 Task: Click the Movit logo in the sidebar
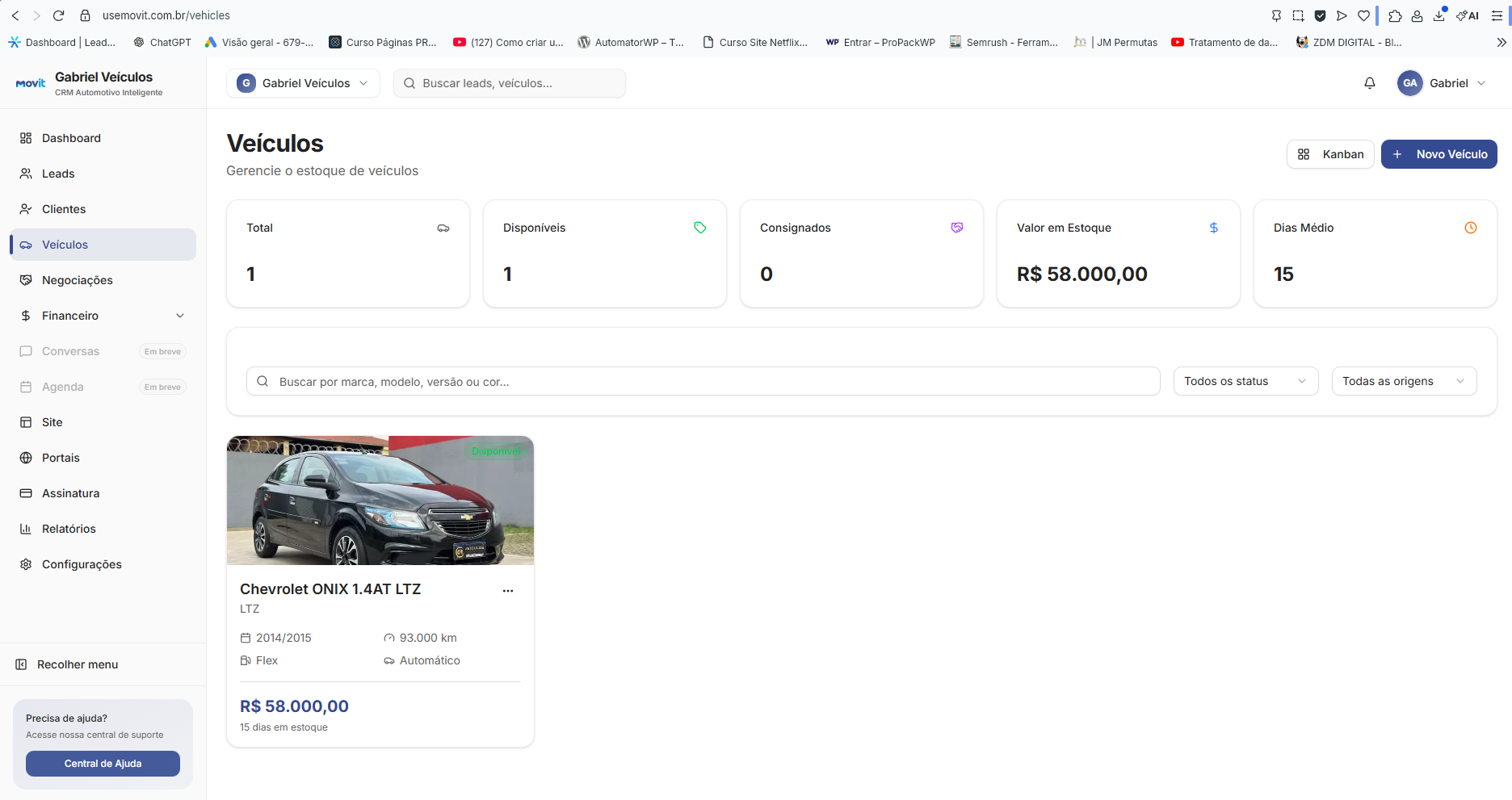[31, 83]
